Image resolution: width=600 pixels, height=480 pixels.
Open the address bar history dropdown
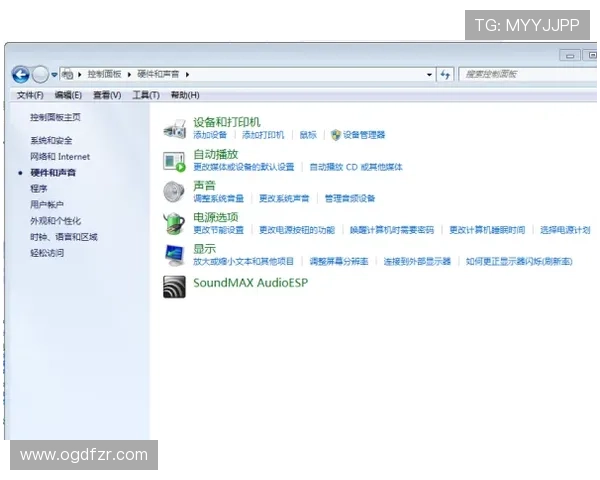[x=429, y=75]
